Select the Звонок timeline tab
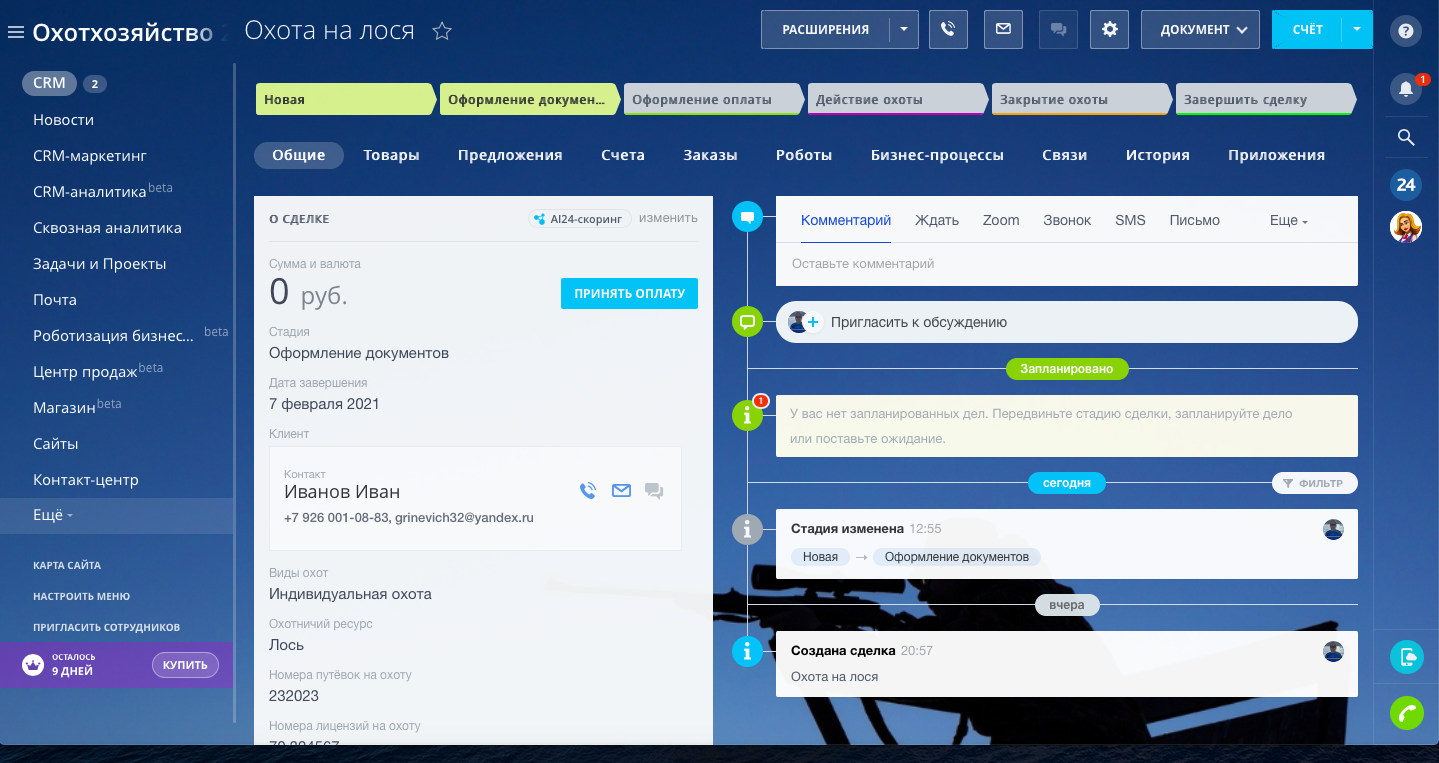Screen dimensions: 1439x763 1067,220
